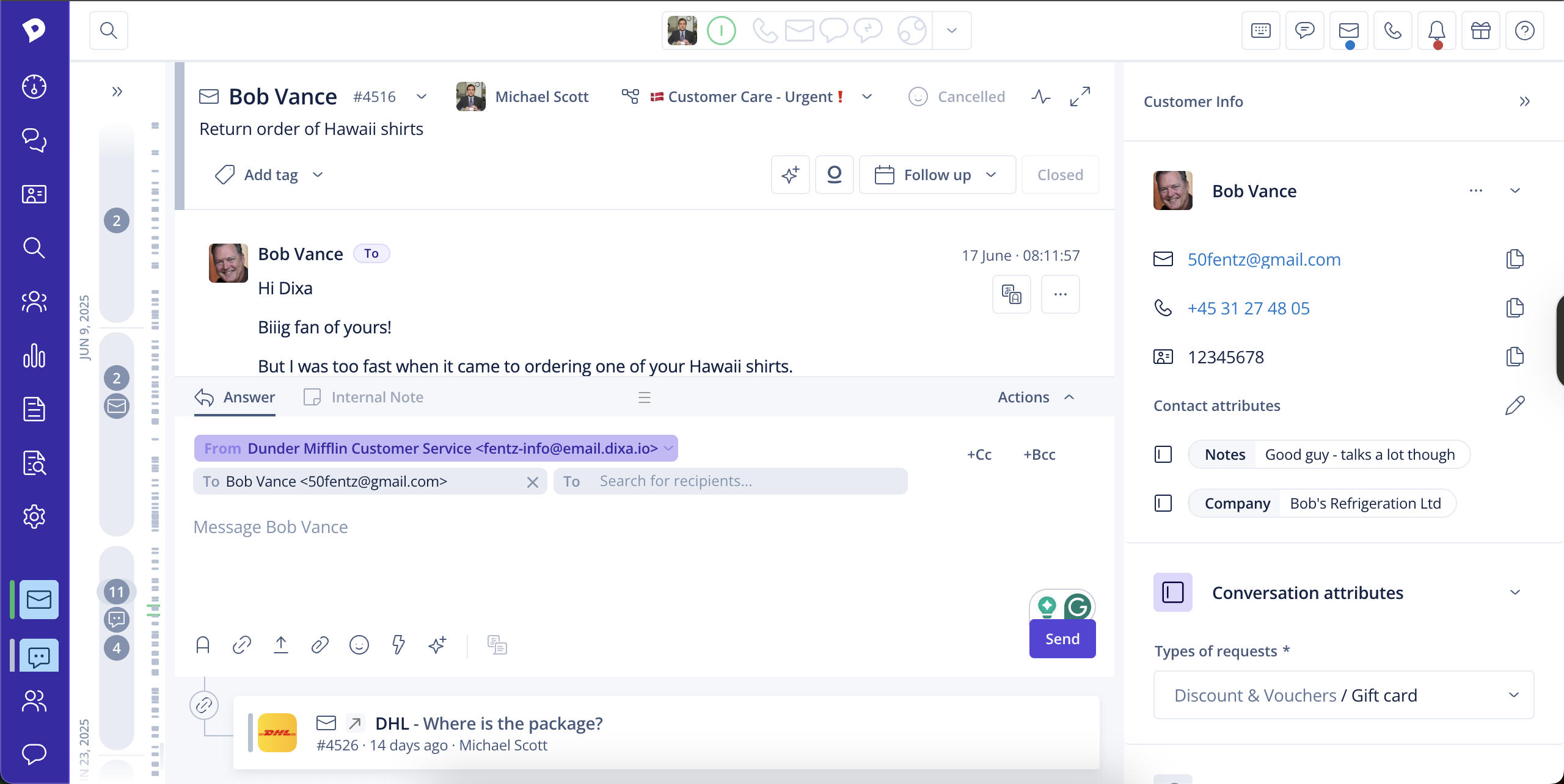1564x784 pixels.
Task: Open the dialer phone icon in the top bar
Action: (x=1392, y=31)
